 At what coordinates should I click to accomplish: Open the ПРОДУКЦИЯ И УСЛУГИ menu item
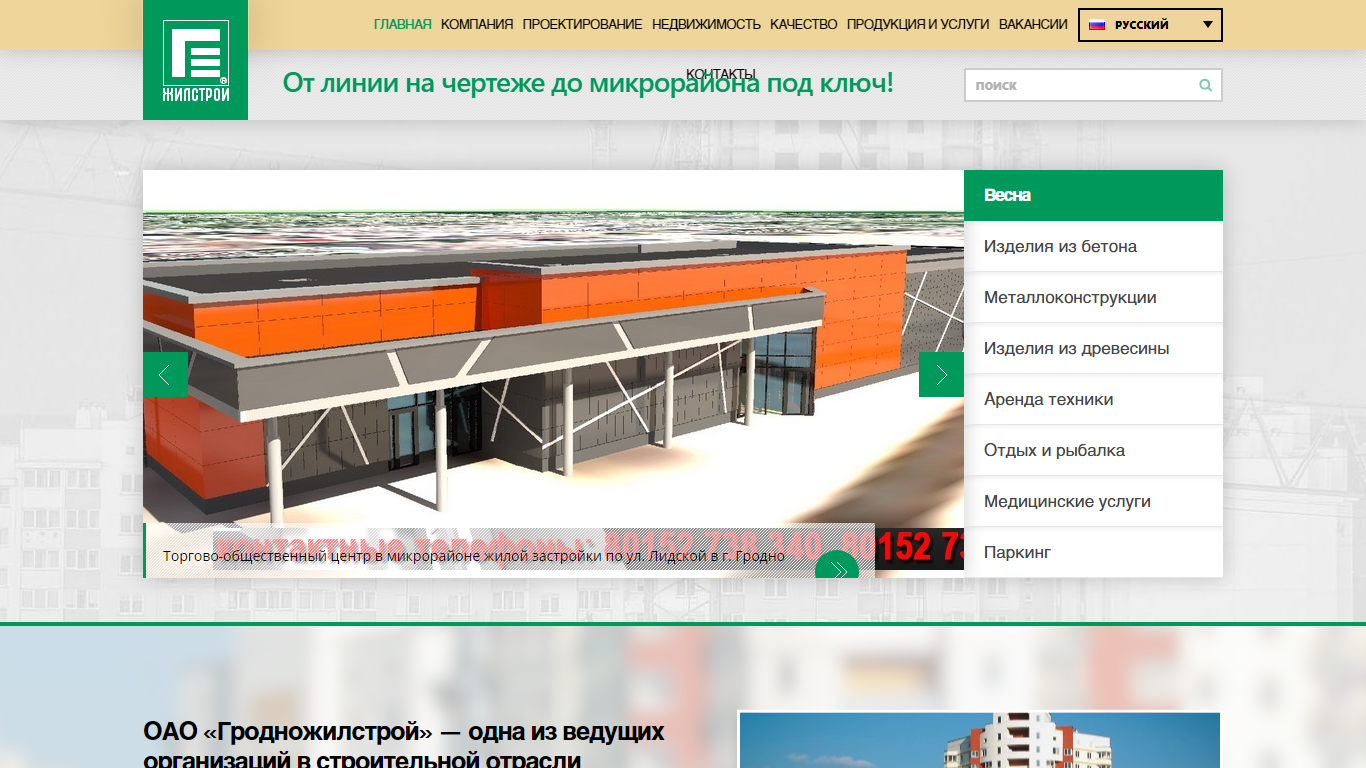[918, 24]
